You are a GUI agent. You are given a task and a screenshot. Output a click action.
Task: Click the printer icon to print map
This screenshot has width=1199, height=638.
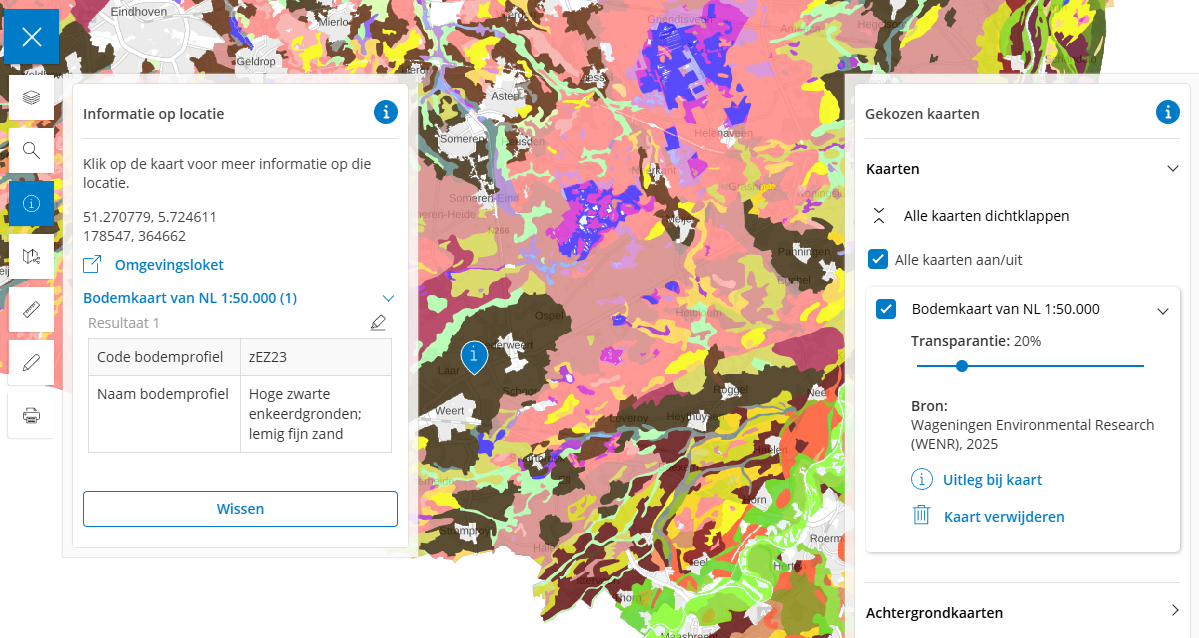pyautogui.click(x=31, y=415)
